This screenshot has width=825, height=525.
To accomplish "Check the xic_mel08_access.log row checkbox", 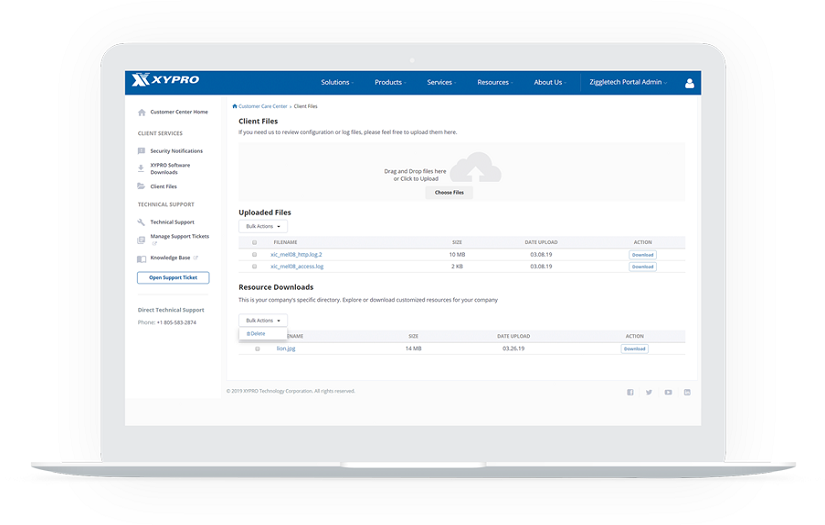I will [255, 267].
